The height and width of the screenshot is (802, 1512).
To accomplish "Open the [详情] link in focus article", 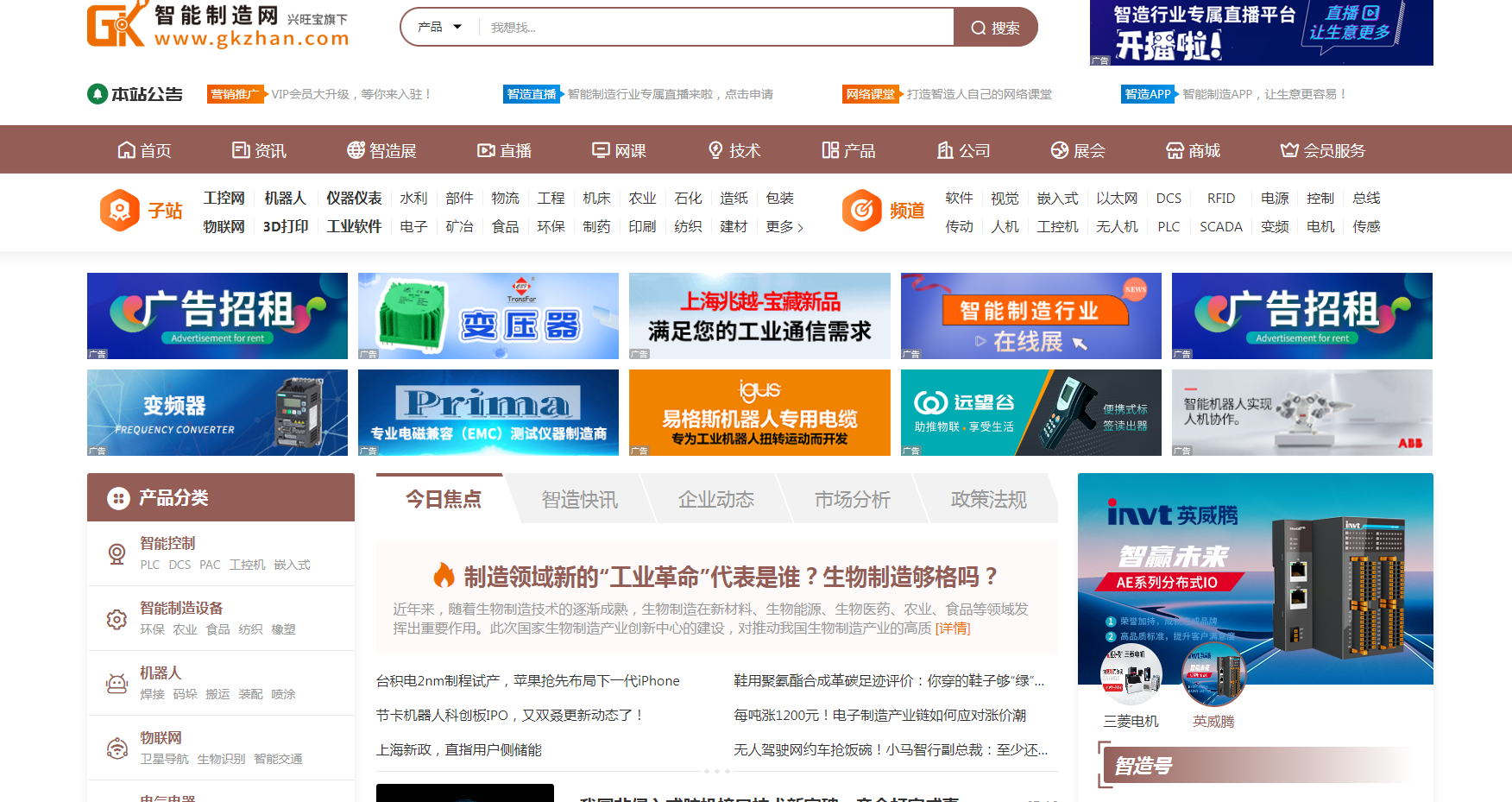I will click(953, 628).
